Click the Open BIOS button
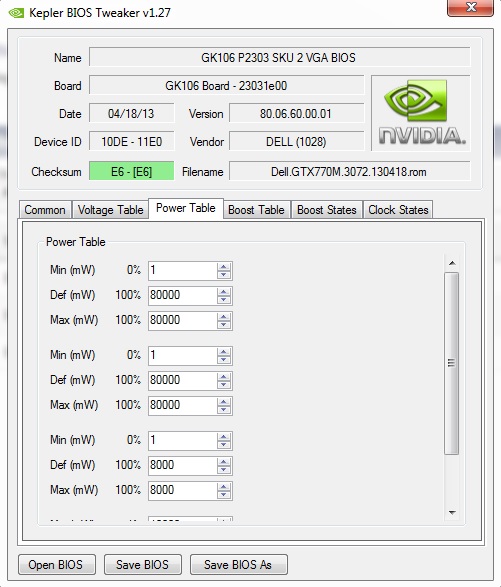501x587 pixels. [57, 564]
